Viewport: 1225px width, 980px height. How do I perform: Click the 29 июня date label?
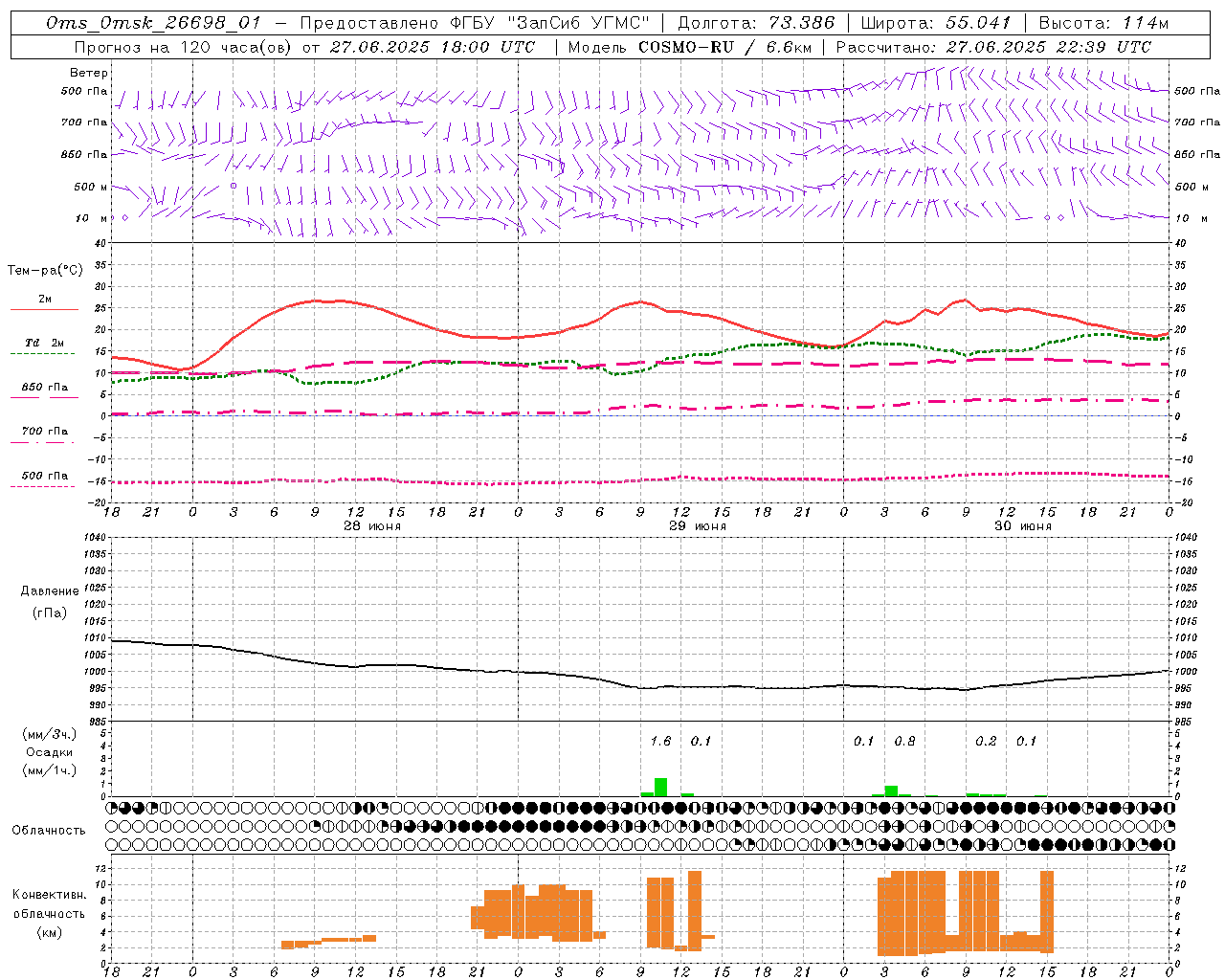697,526
